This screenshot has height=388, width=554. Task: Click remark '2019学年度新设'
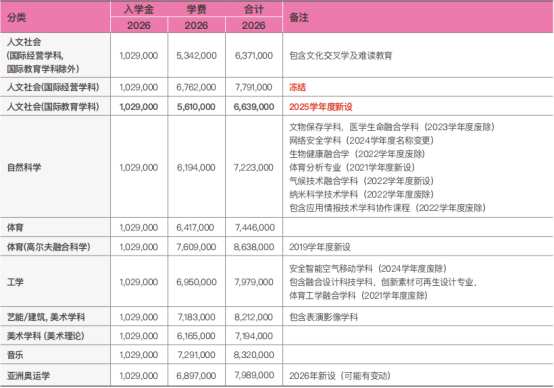pyautogui.click(x=320, y=247)
